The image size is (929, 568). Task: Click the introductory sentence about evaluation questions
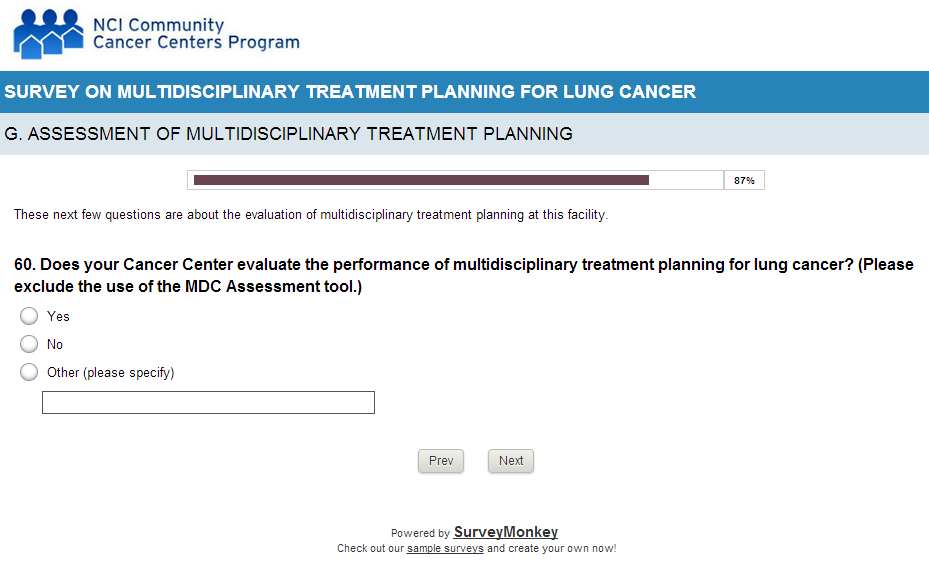[x=311, y=214]
